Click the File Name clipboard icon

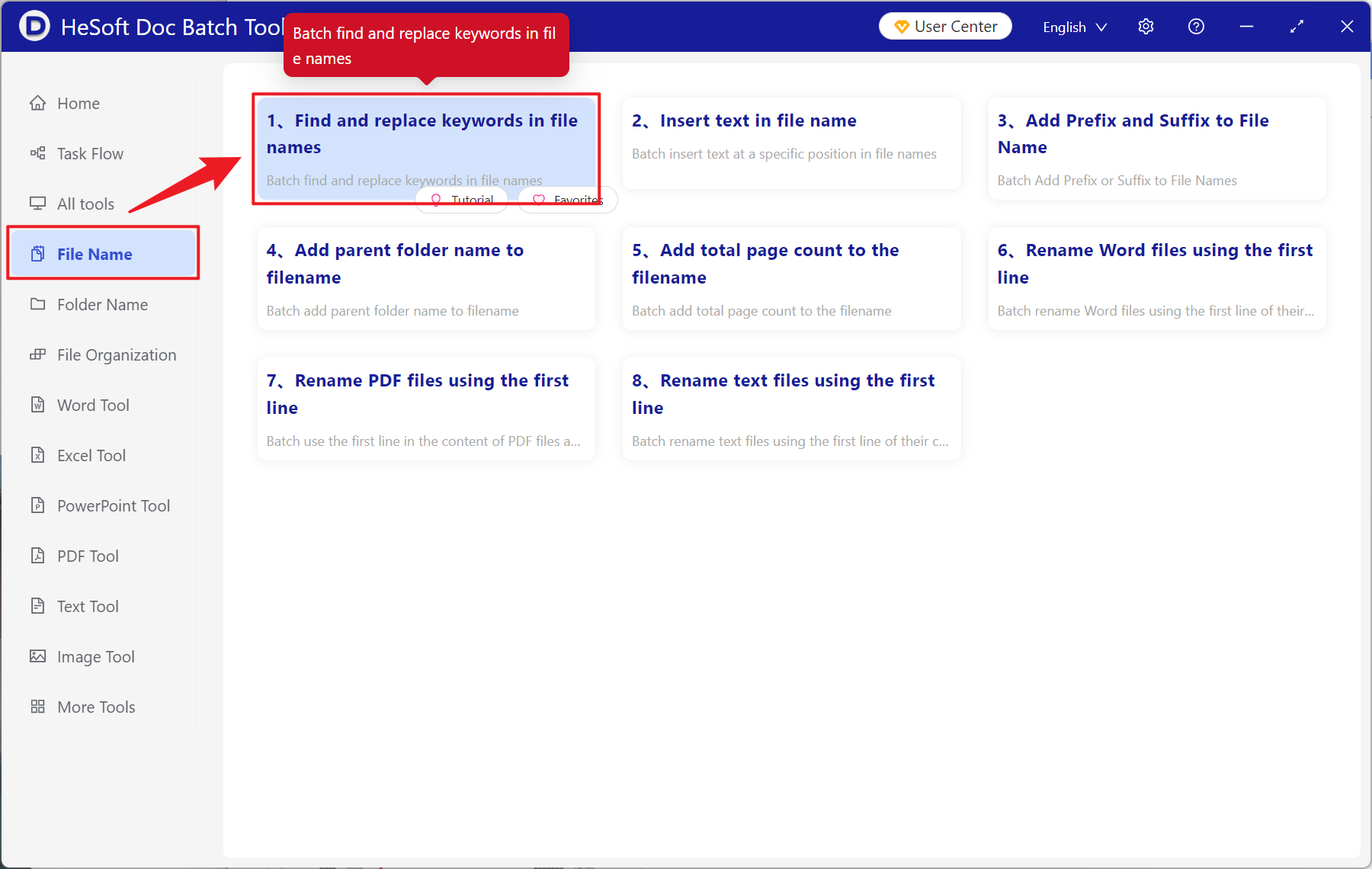tap(37, 253)
